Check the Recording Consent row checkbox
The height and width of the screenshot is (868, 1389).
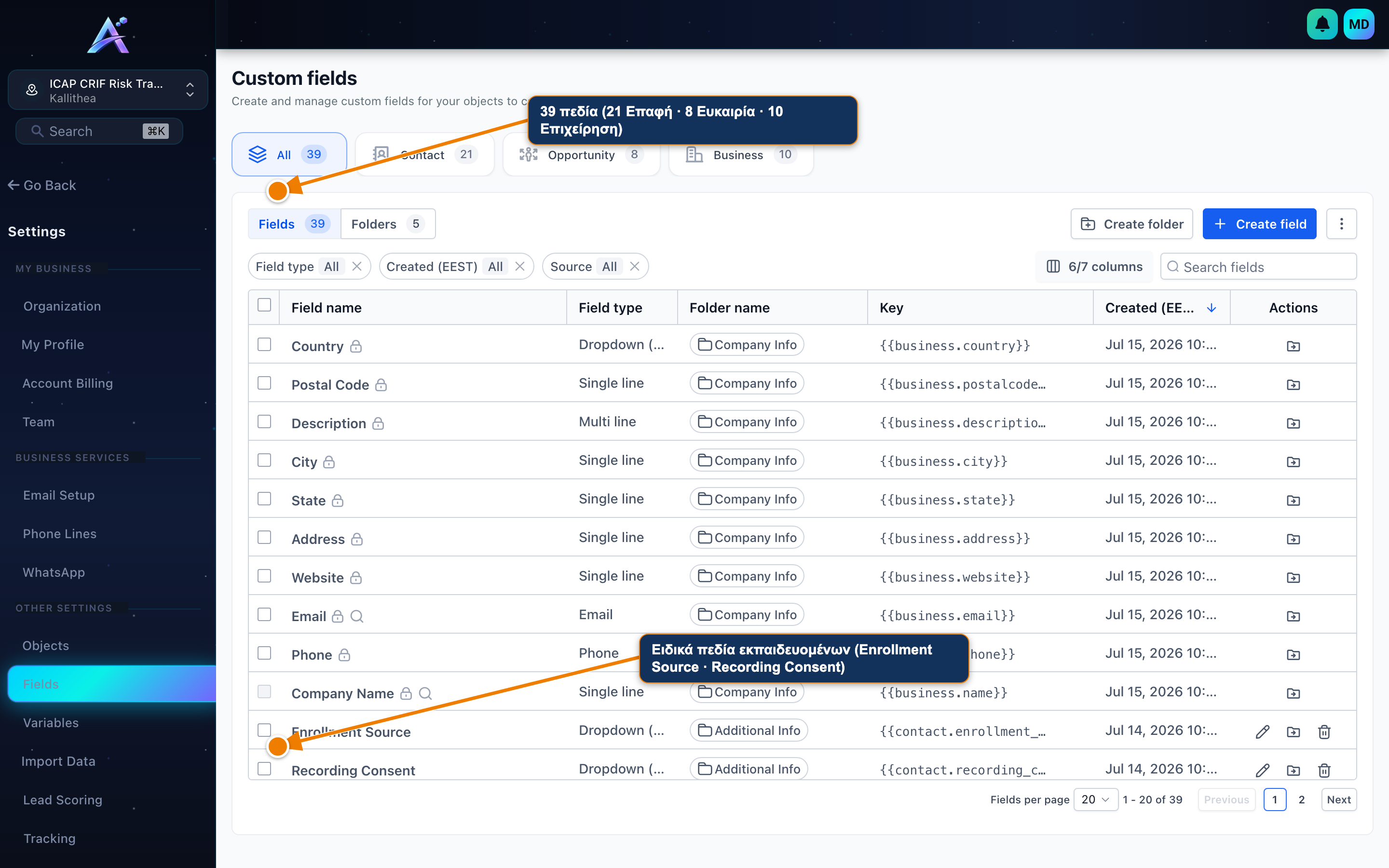[264, 769]
